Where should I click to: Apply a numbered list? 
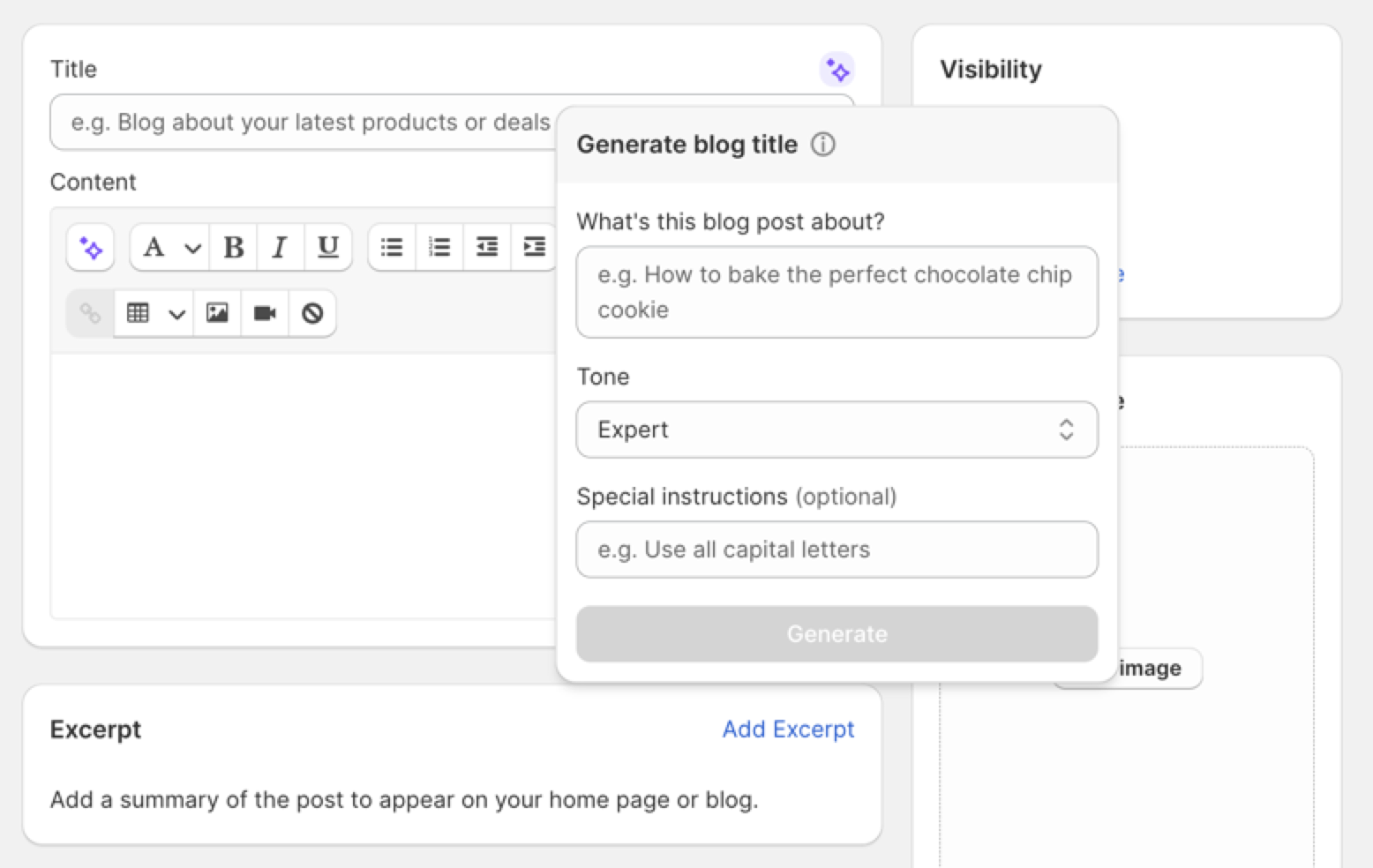click(x=439, y=247)
